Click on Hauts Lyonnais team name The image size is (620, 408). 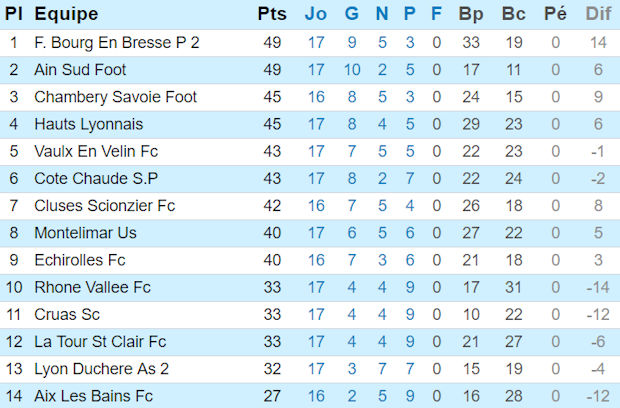coord(88,124)
